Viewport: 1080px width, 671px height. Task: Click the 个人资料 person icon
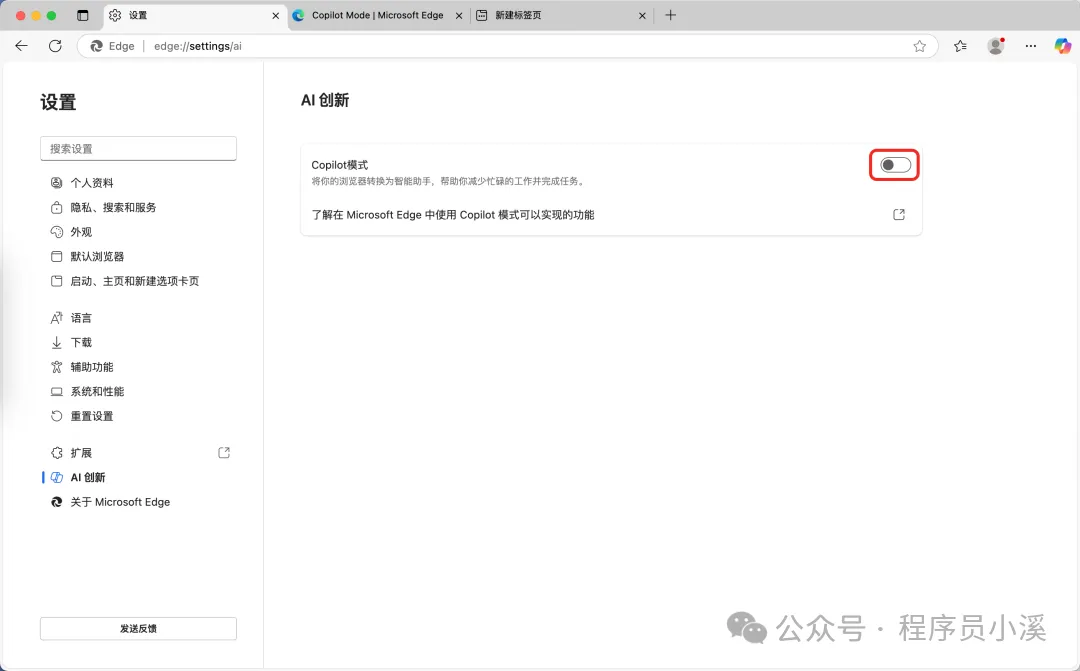[x=56, y=183]
